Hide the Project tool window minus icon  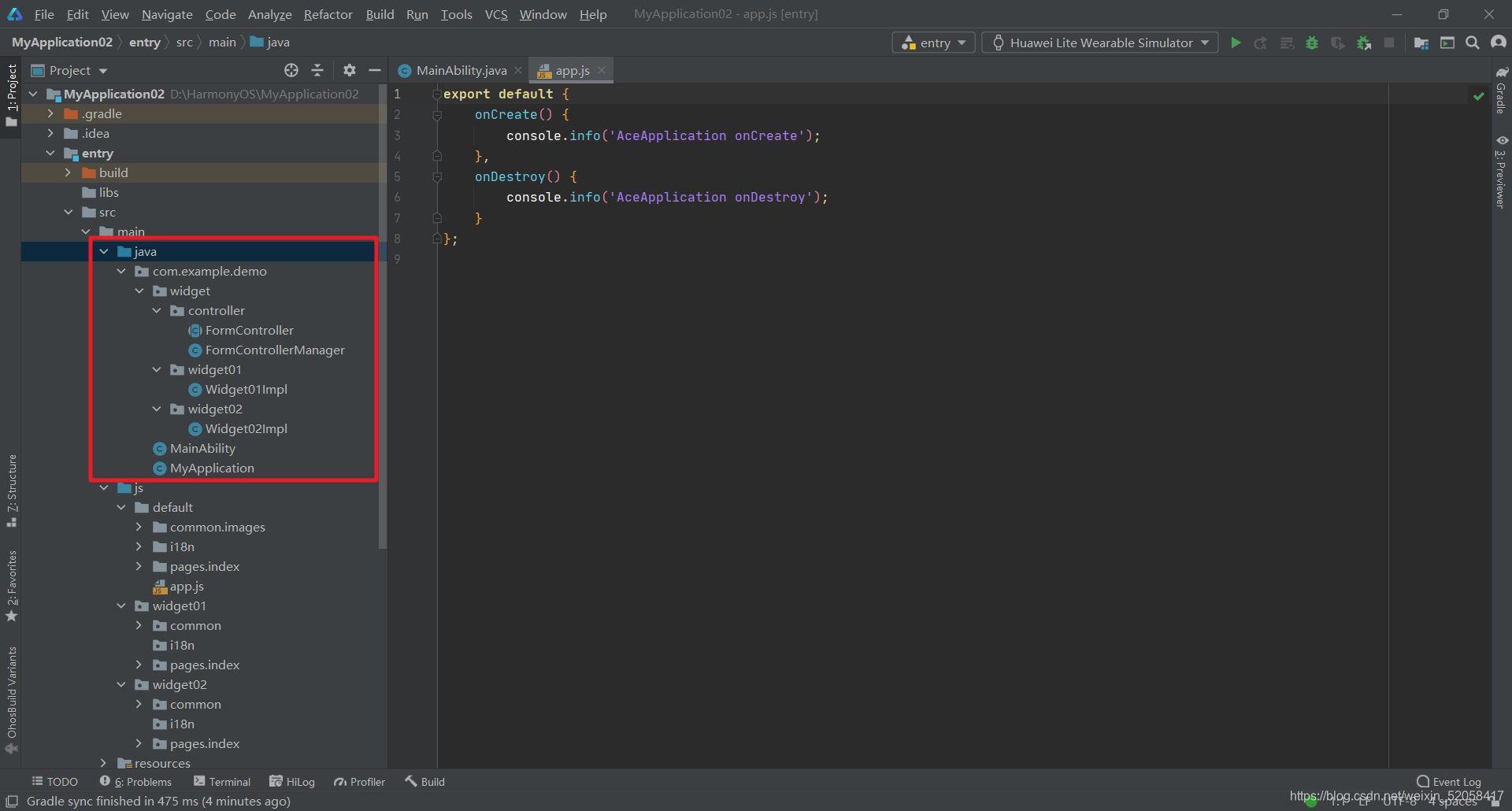(x=375, y=70)
